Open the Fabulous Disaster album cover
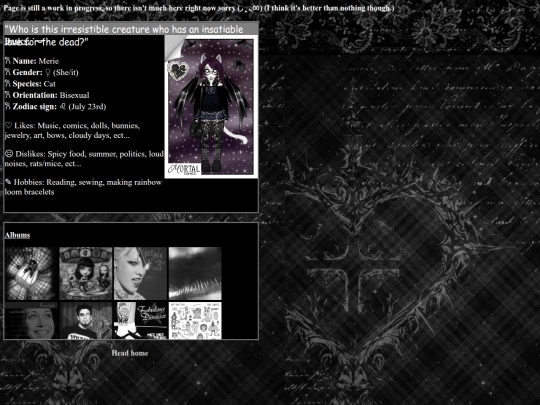 141,321
